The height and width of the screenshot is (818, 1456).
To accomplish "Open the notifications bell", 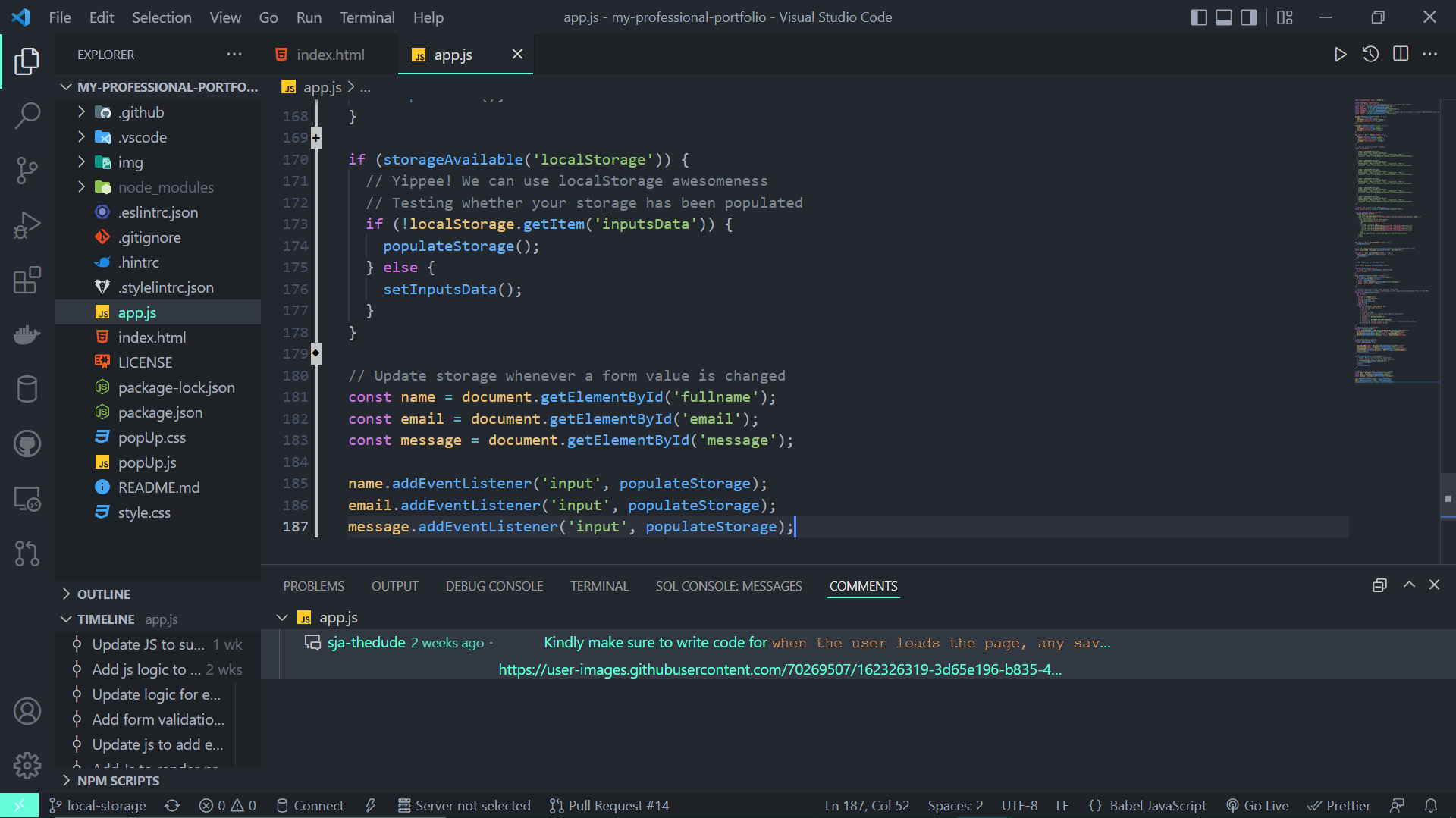I will (1432, 805).
